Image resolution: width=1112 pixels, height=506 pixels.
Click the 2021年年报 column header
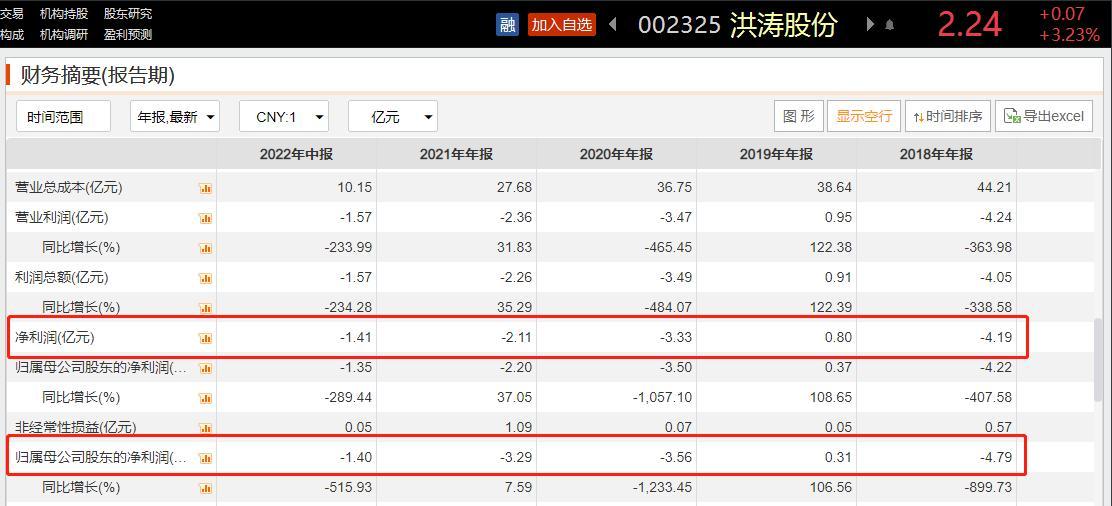pyautogui.click(x=456, y=155)
